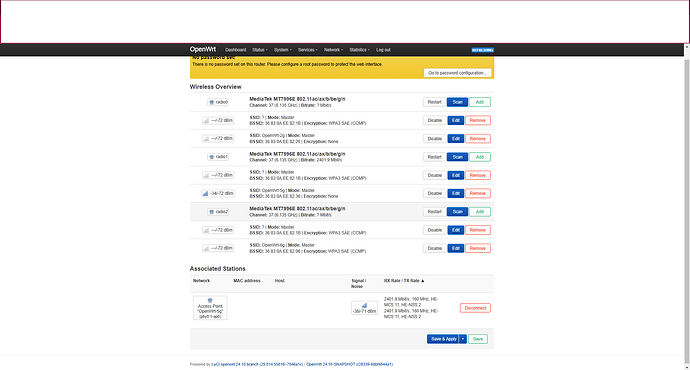Restart the radio2 device
Viewport: 690px width, 370px height.
click(x=434, y=212)
